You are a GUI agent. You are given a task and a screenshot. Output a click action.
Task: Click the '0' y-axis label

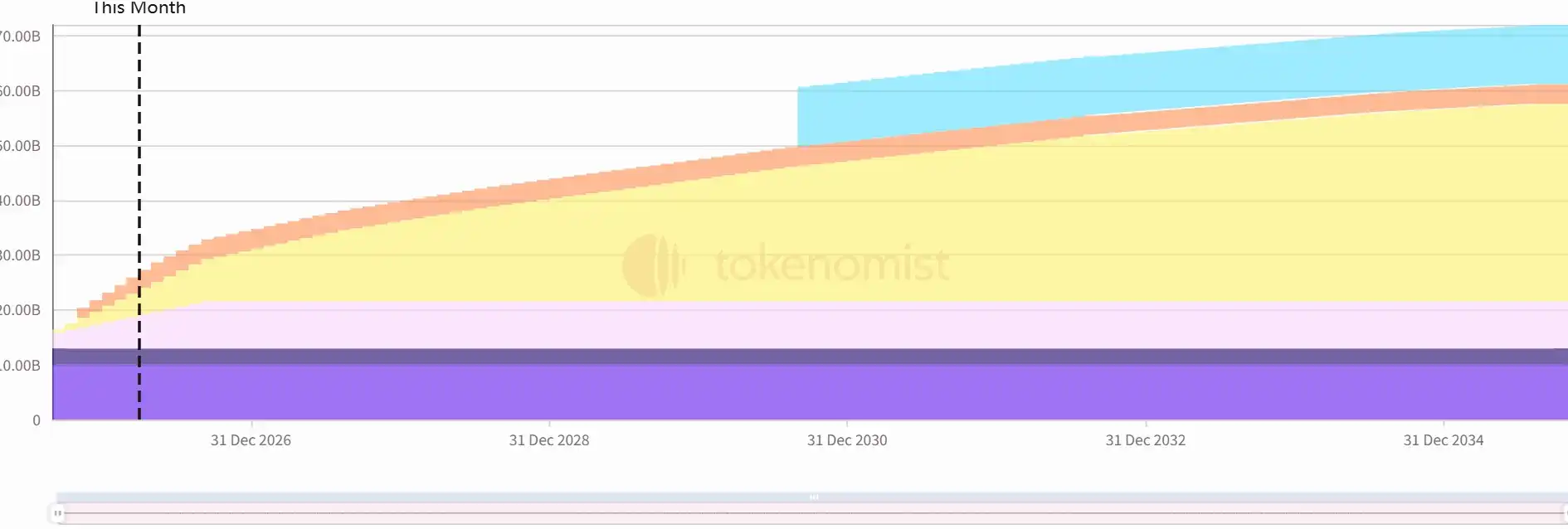point(37,420)
